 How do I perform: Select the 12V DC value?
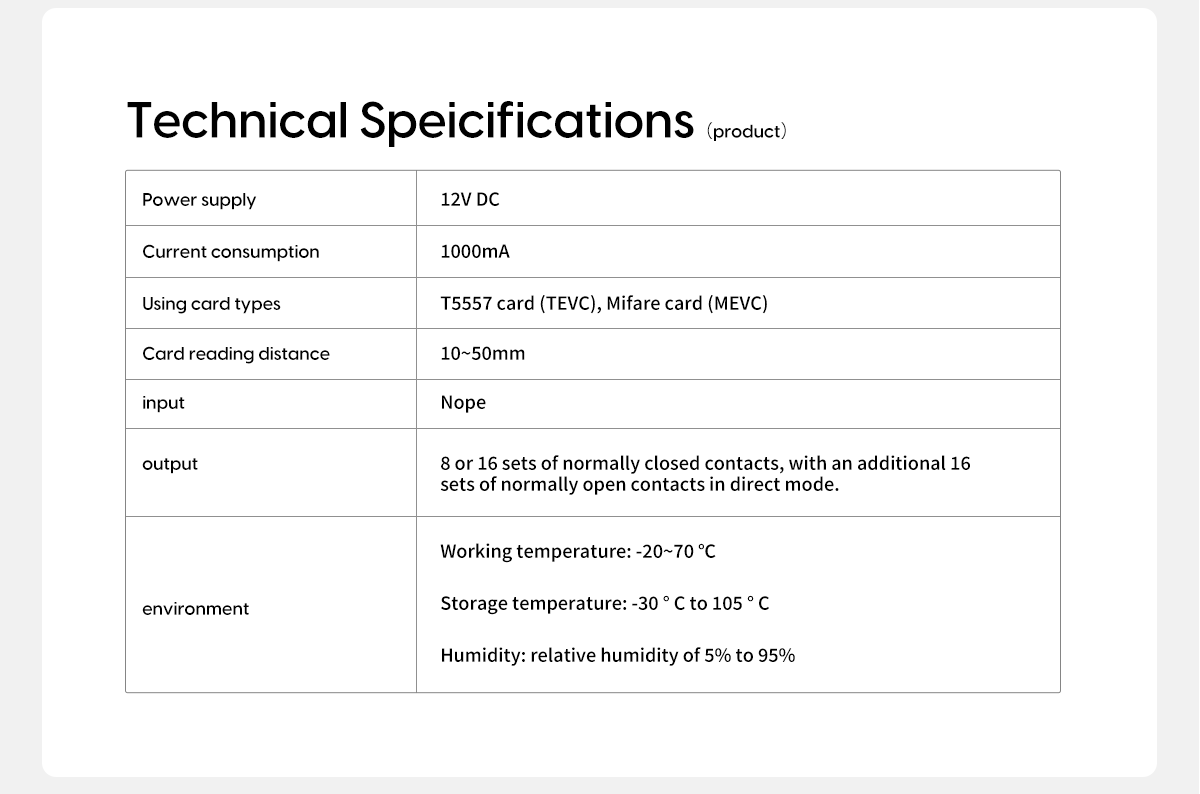coord(470,199)
